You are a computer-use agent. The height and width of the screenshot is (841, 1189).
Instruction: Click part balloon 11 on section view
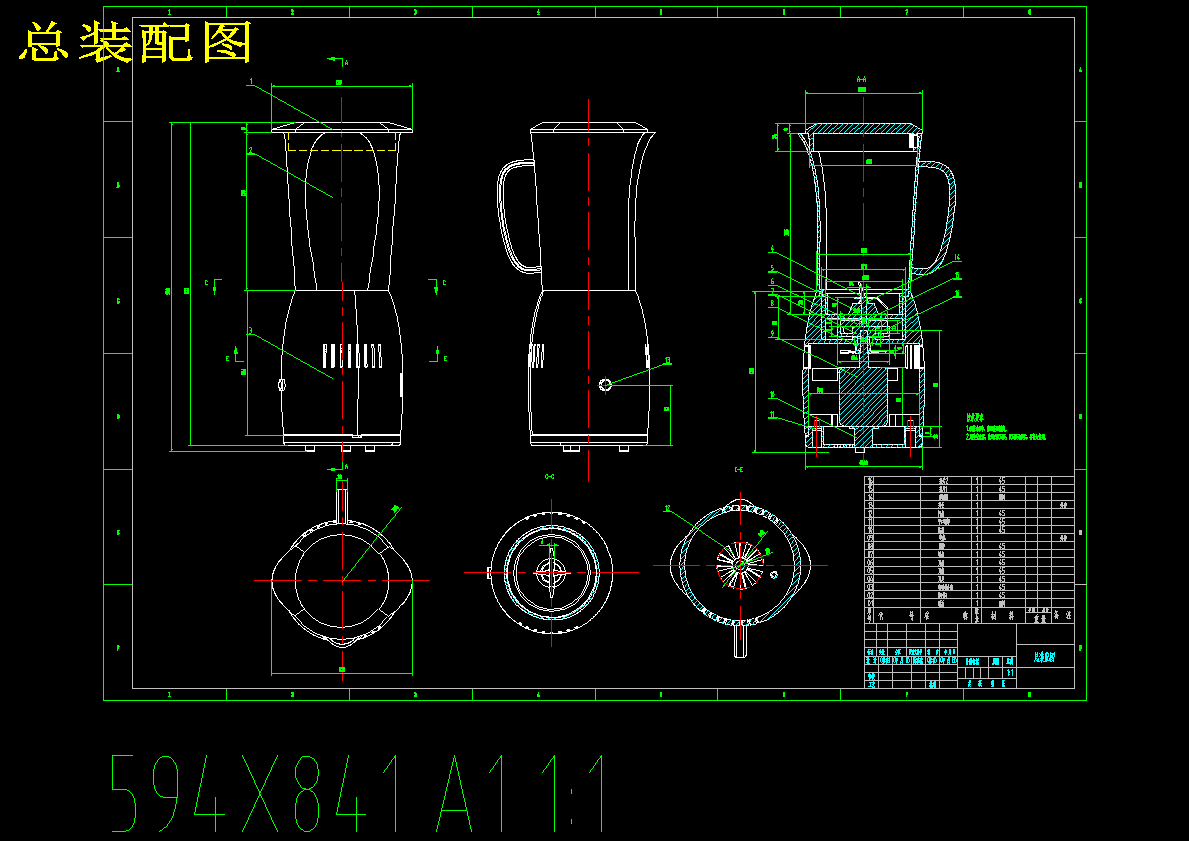pyautogui.click(x=772, y=414)
